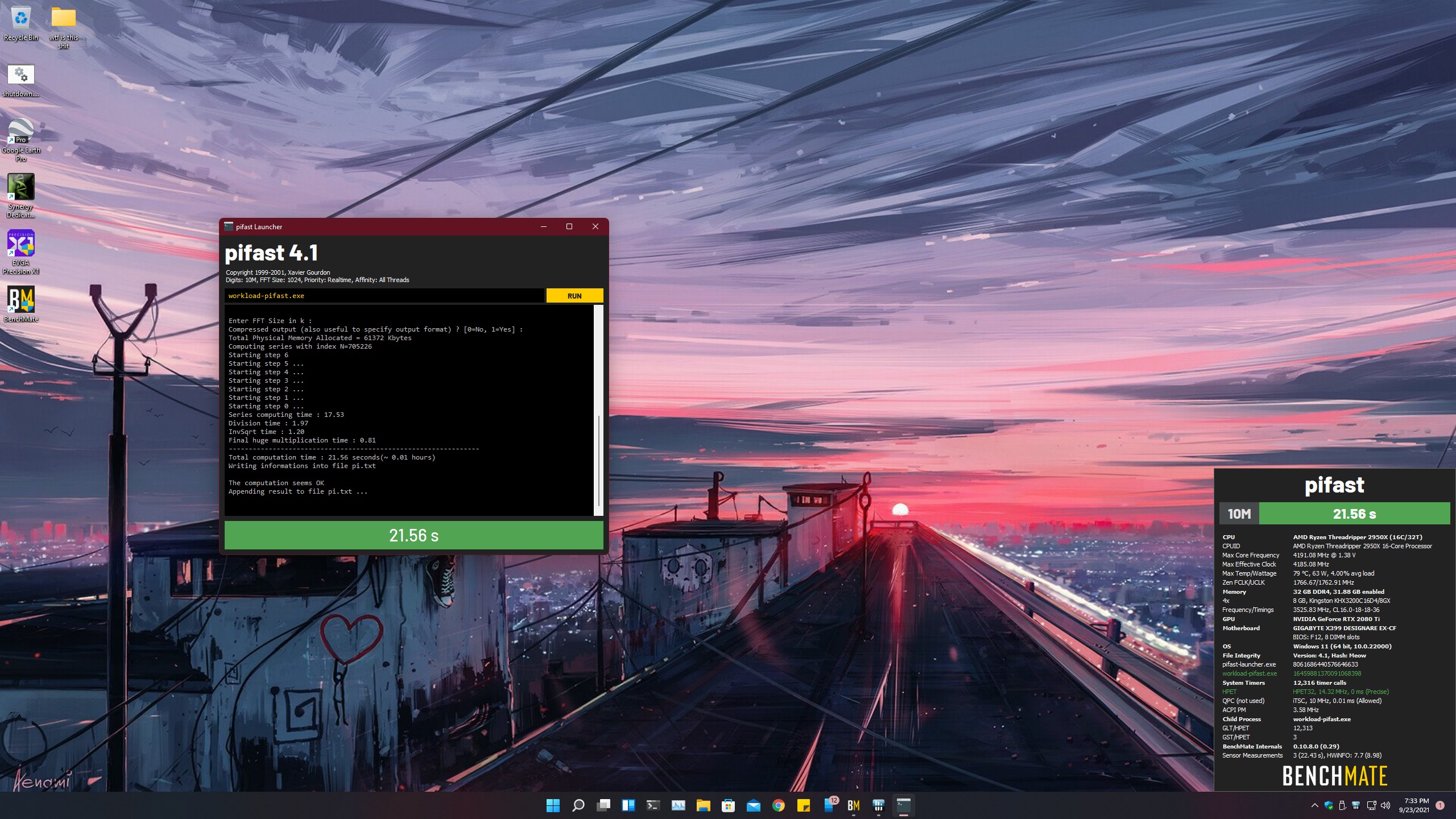This screenshot has width=1456, height=819.
Task: Click the yellow RUN button
Action: click(x=574, y=296)
